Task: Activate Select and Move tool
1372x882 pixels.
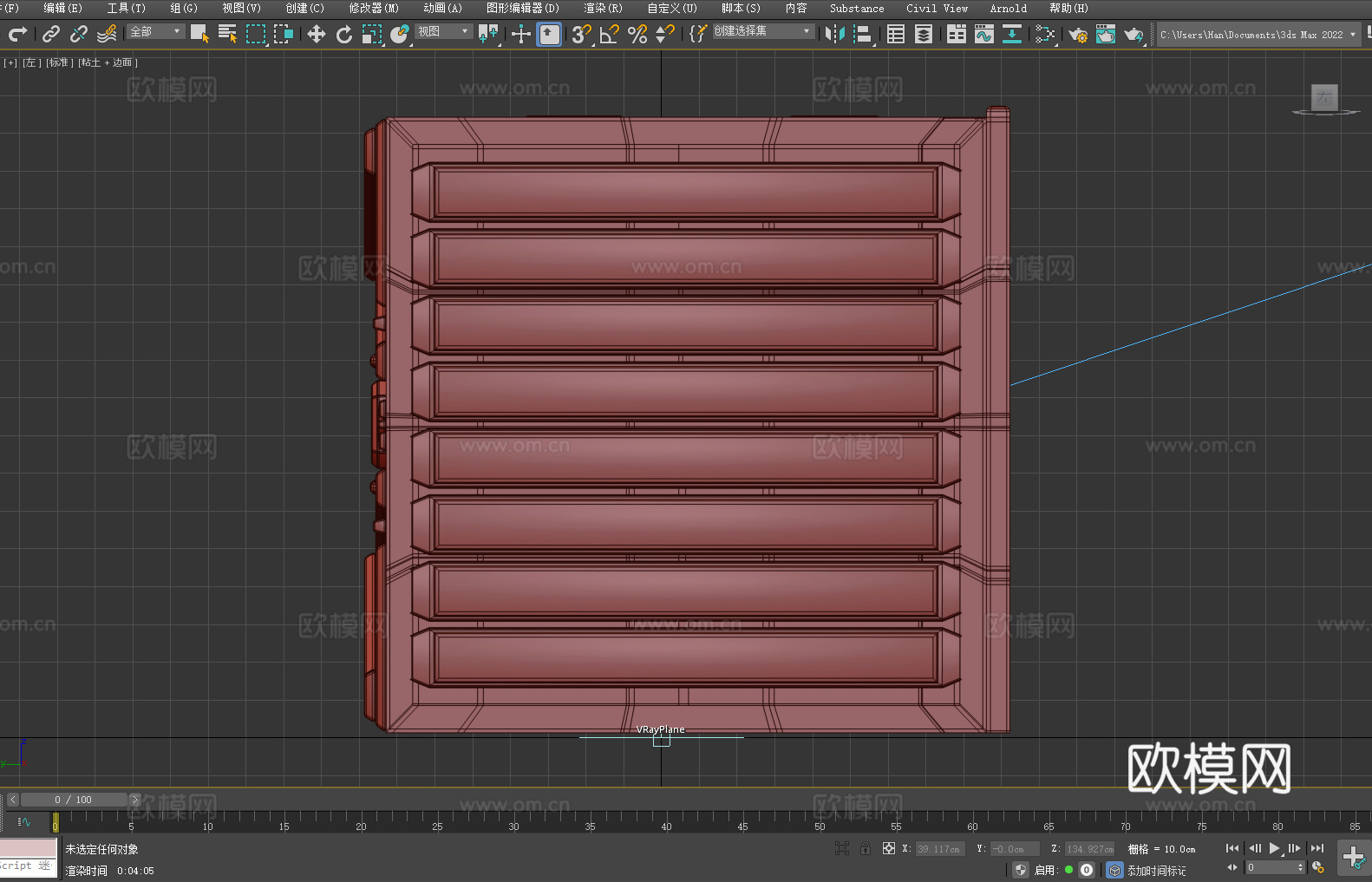Action: 317,34
